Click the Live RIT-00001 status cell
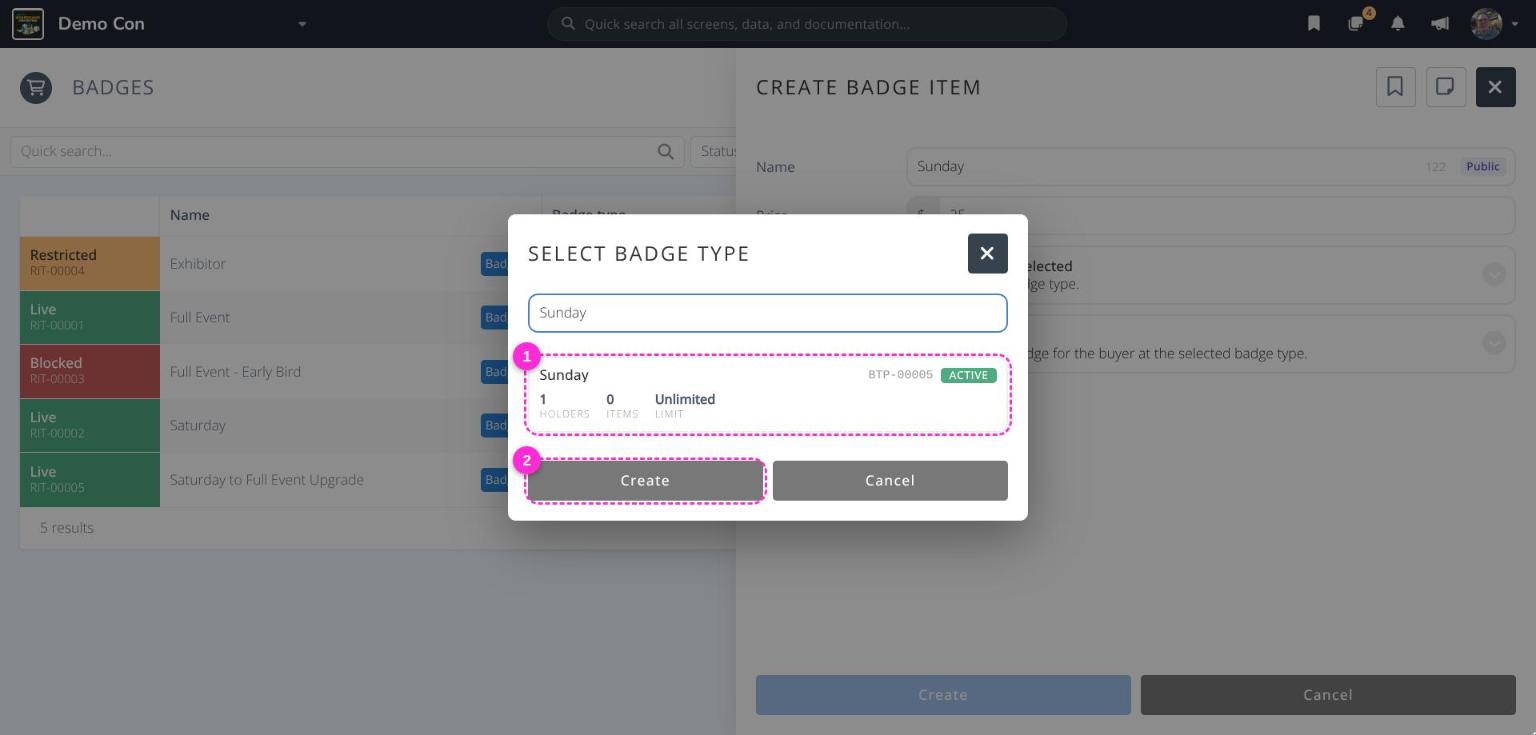Image resolution: width=1536 pixels, height=735 pixels. pyautogui.click(x=90, y=318)
